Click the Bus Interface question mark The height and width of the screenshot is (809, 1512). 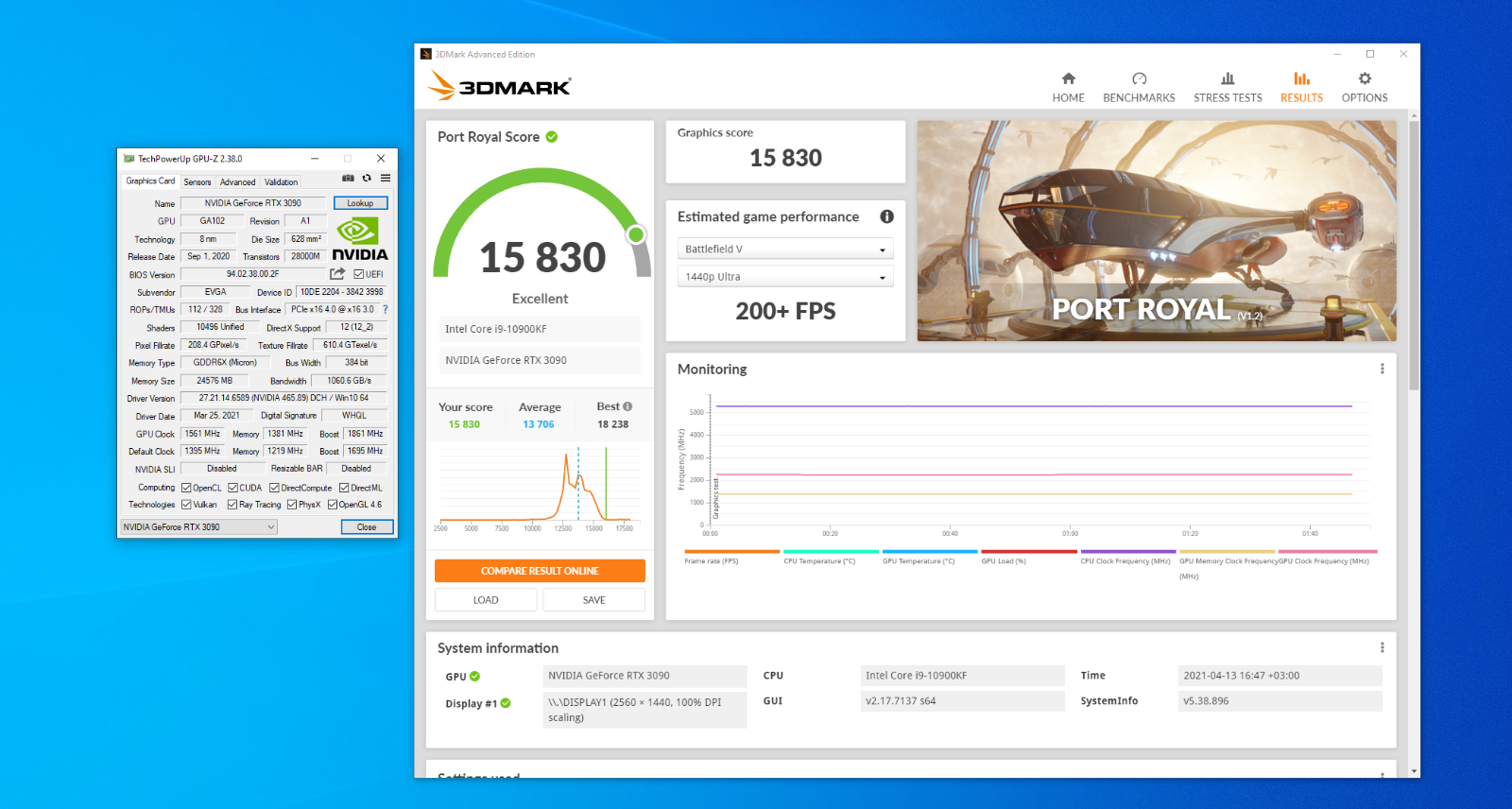pos(385,309)
